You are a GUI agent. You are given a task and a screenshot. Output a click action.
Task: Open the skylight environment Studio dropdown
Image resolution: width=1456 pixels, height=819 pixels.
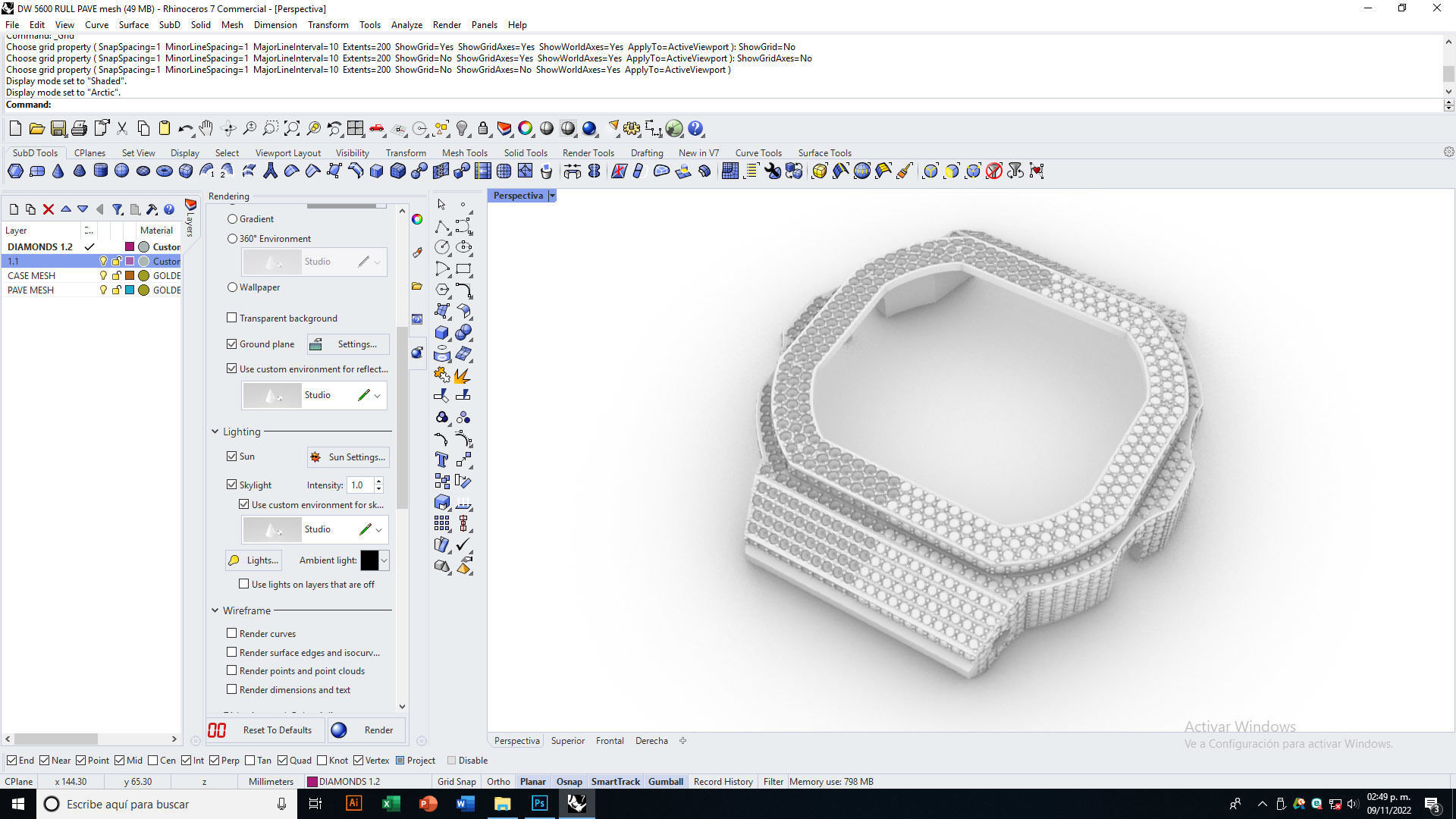(x=378, y=530)
